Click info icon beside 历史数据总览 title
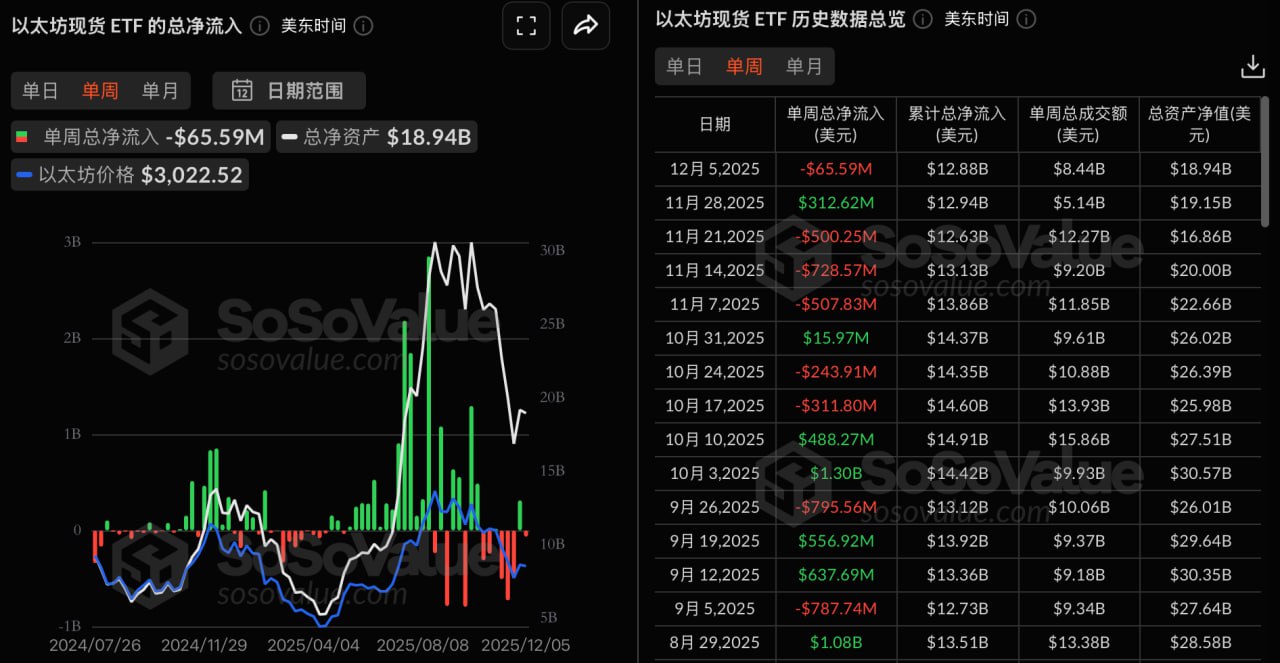Screen dimensions: 1280x663 click(923, 19)
